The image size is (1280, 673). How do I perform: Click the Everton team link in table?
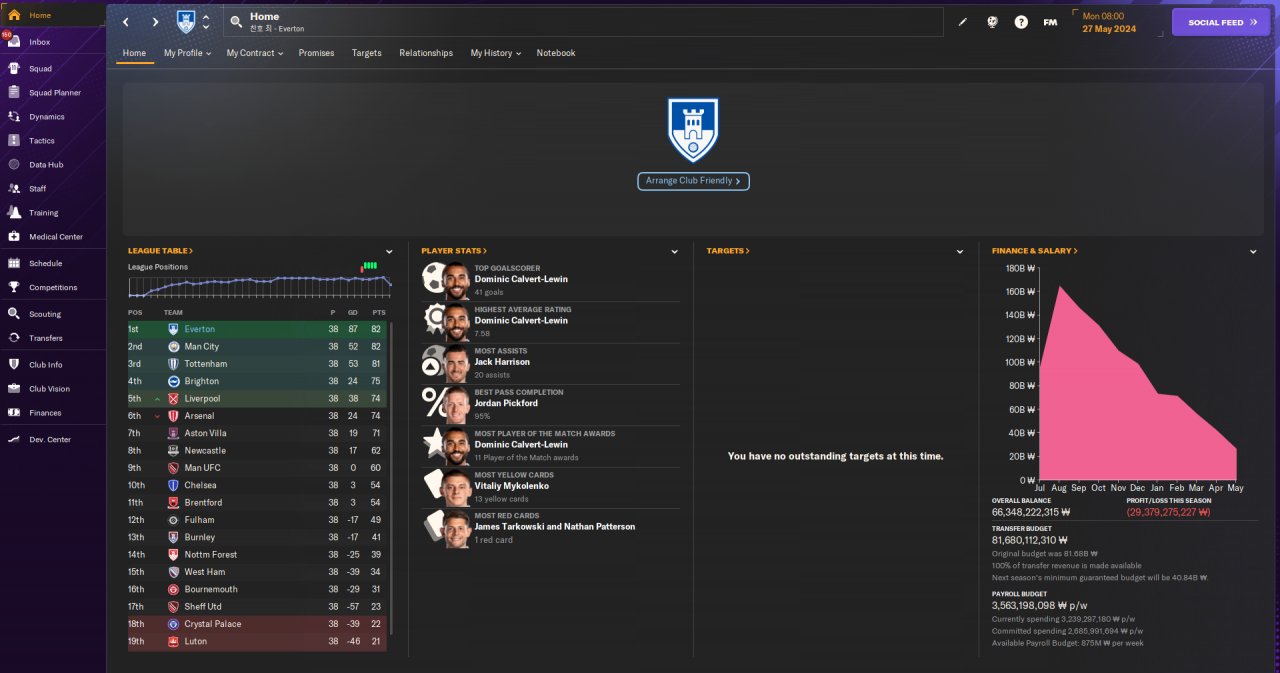click(x=199, y=329)
